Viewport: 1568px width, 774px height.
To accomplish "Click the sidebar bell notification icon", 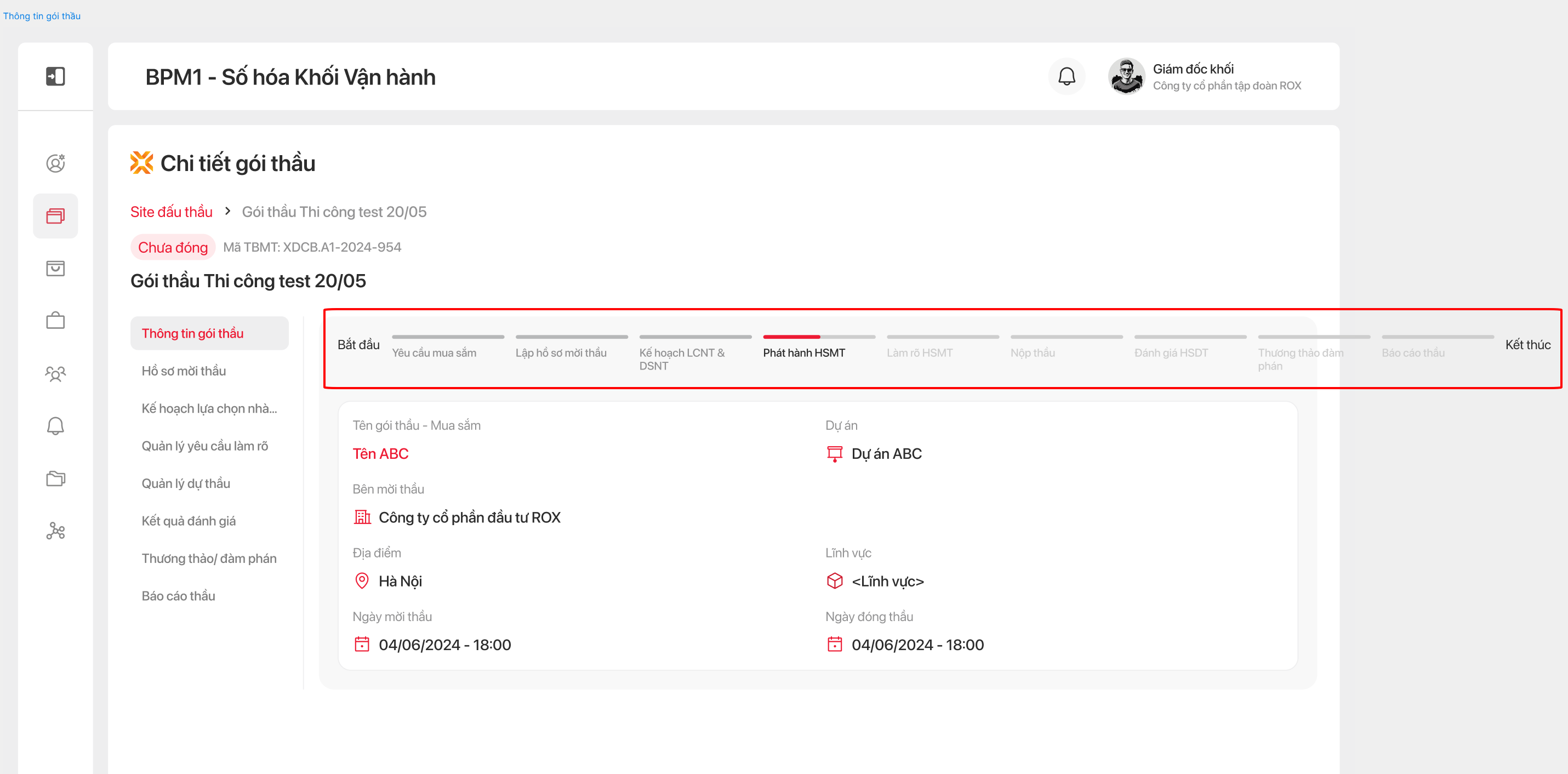I will tap(55, 426).
